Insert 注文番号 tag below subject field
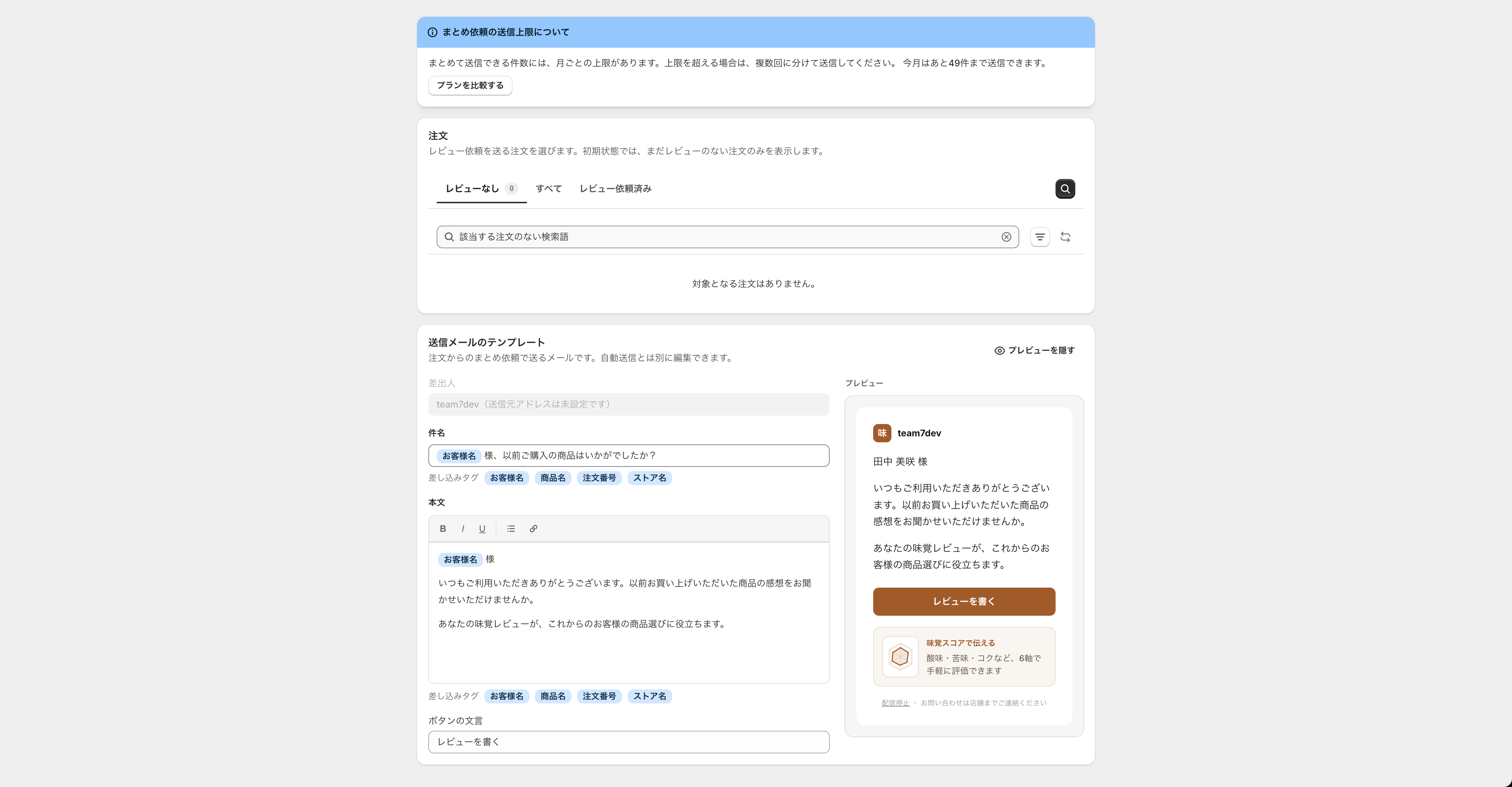 pyautogui.click(x=599, y=478)
